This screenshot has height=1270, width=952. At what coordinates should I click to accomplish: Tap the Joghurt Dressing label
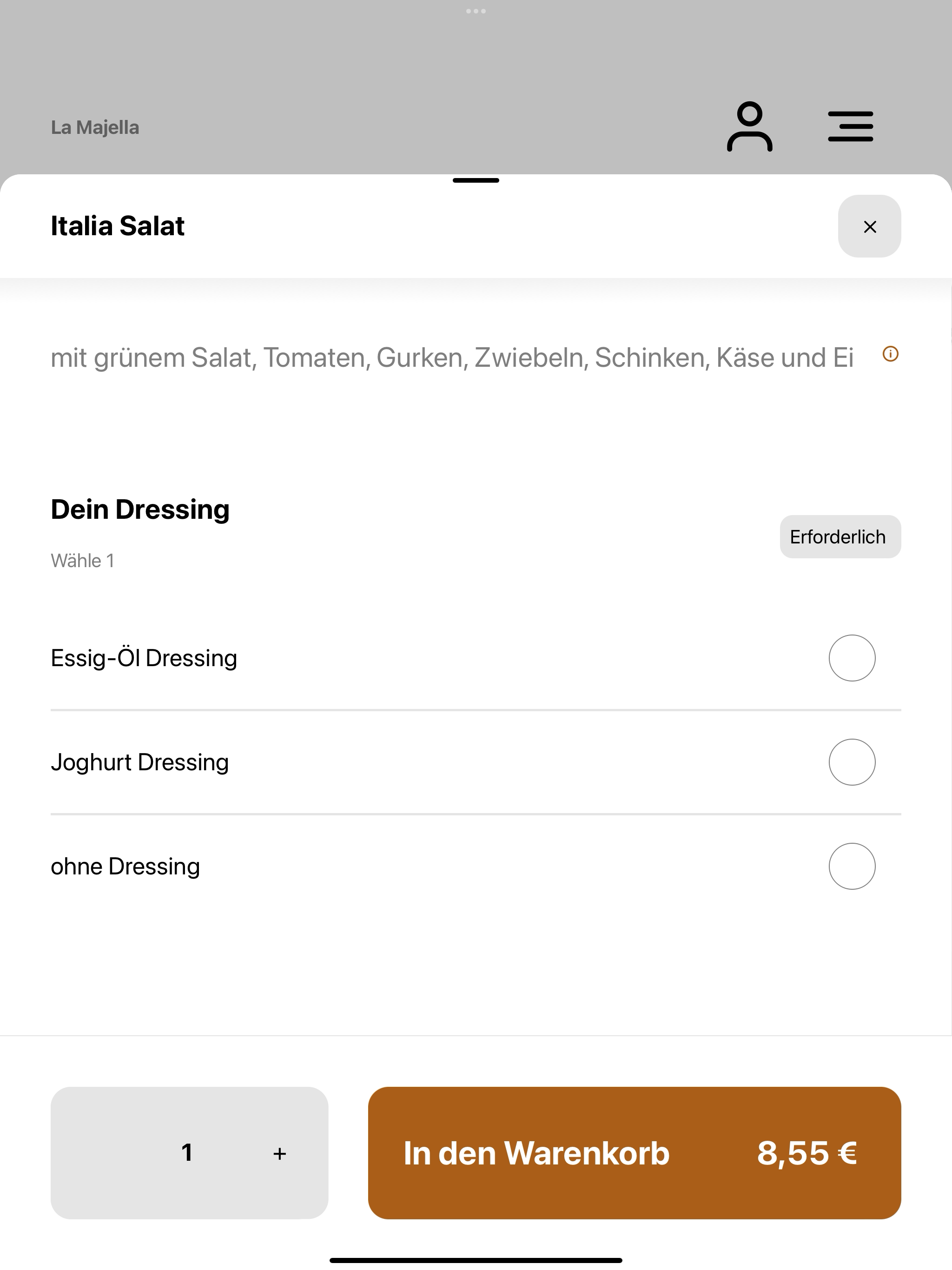139,762
